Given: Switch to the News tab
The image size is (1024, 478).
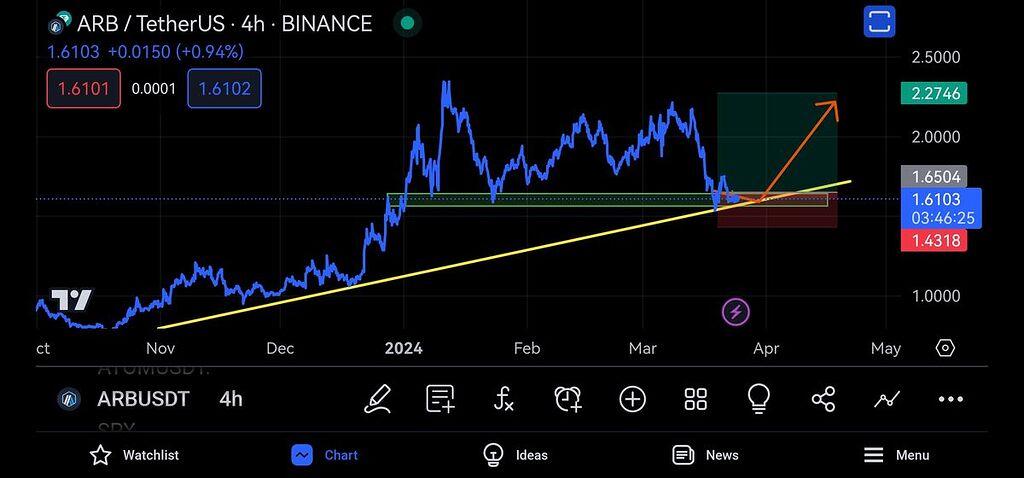Looking at the screenshot, I should pyautogui.click(x=706, y=455).
